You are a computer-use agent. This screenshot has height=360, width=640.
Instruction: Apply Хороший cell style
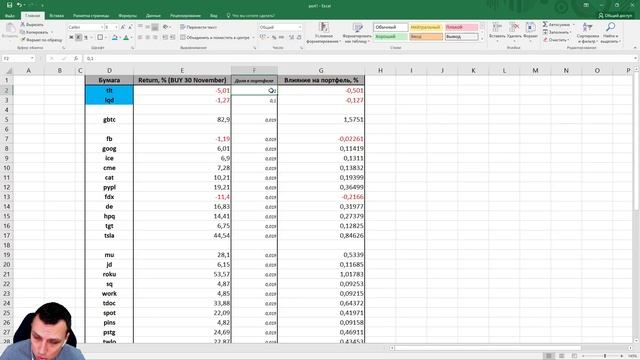click(391, 37)
